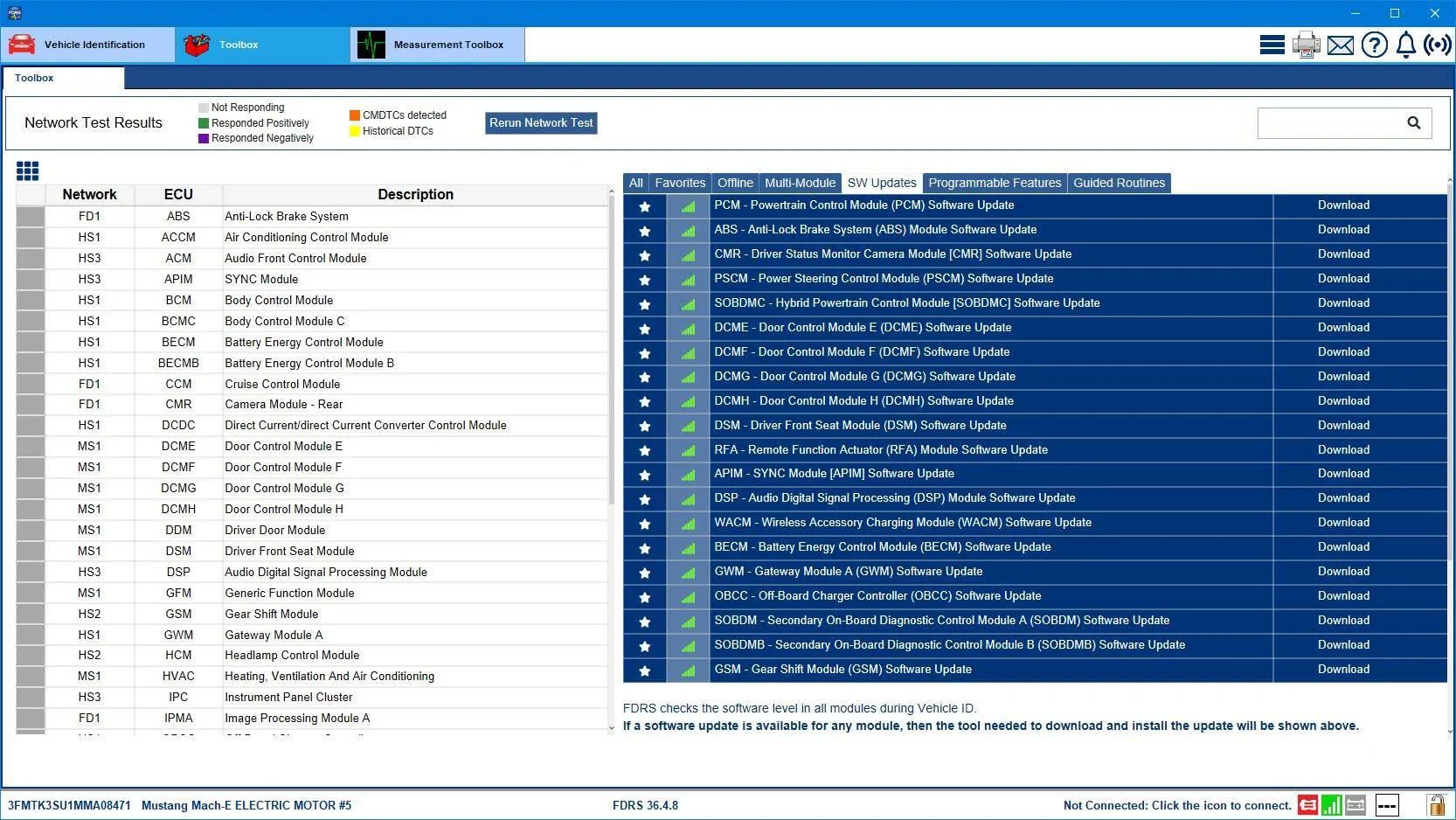
Task: Sort by the ECU column header
Action: click(178, 195)
